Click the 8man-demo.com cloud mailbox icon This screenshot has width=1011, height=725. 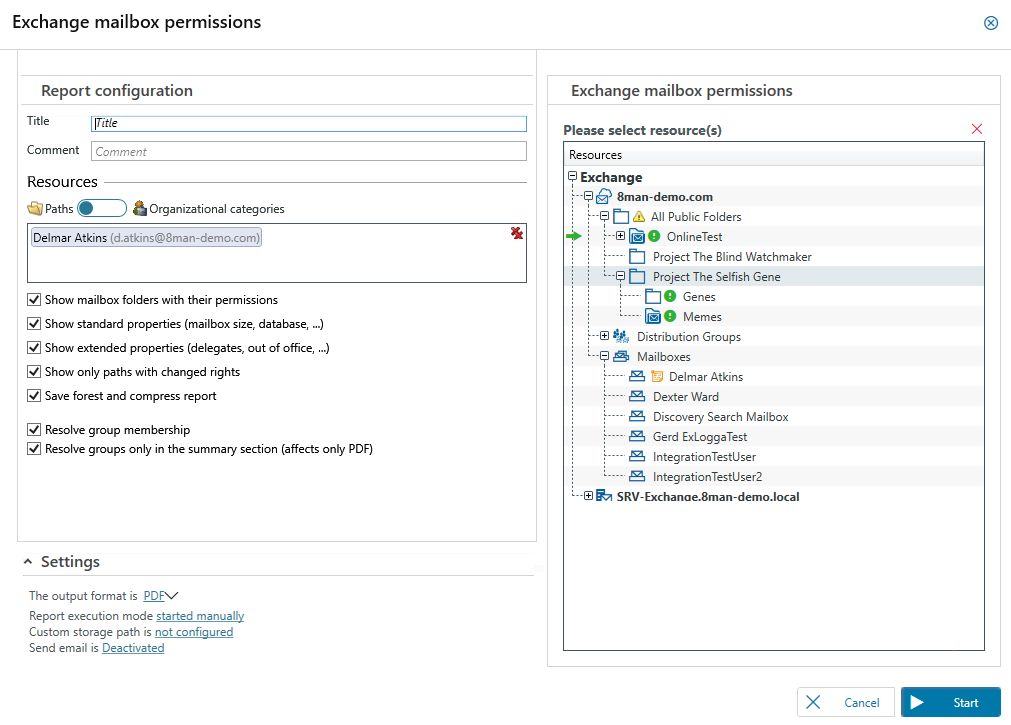point(604,197)
